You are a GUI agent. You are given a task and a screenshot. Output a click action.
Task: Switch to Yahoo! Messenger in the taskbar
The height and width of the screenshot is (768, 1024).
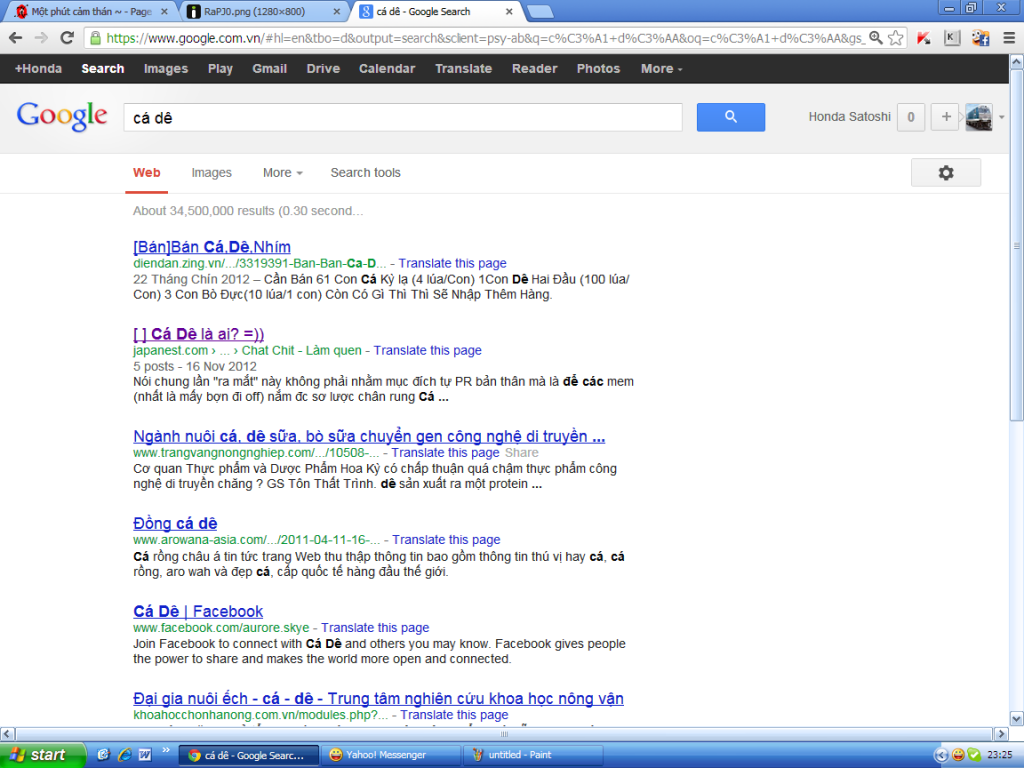[x=391, y=755]
